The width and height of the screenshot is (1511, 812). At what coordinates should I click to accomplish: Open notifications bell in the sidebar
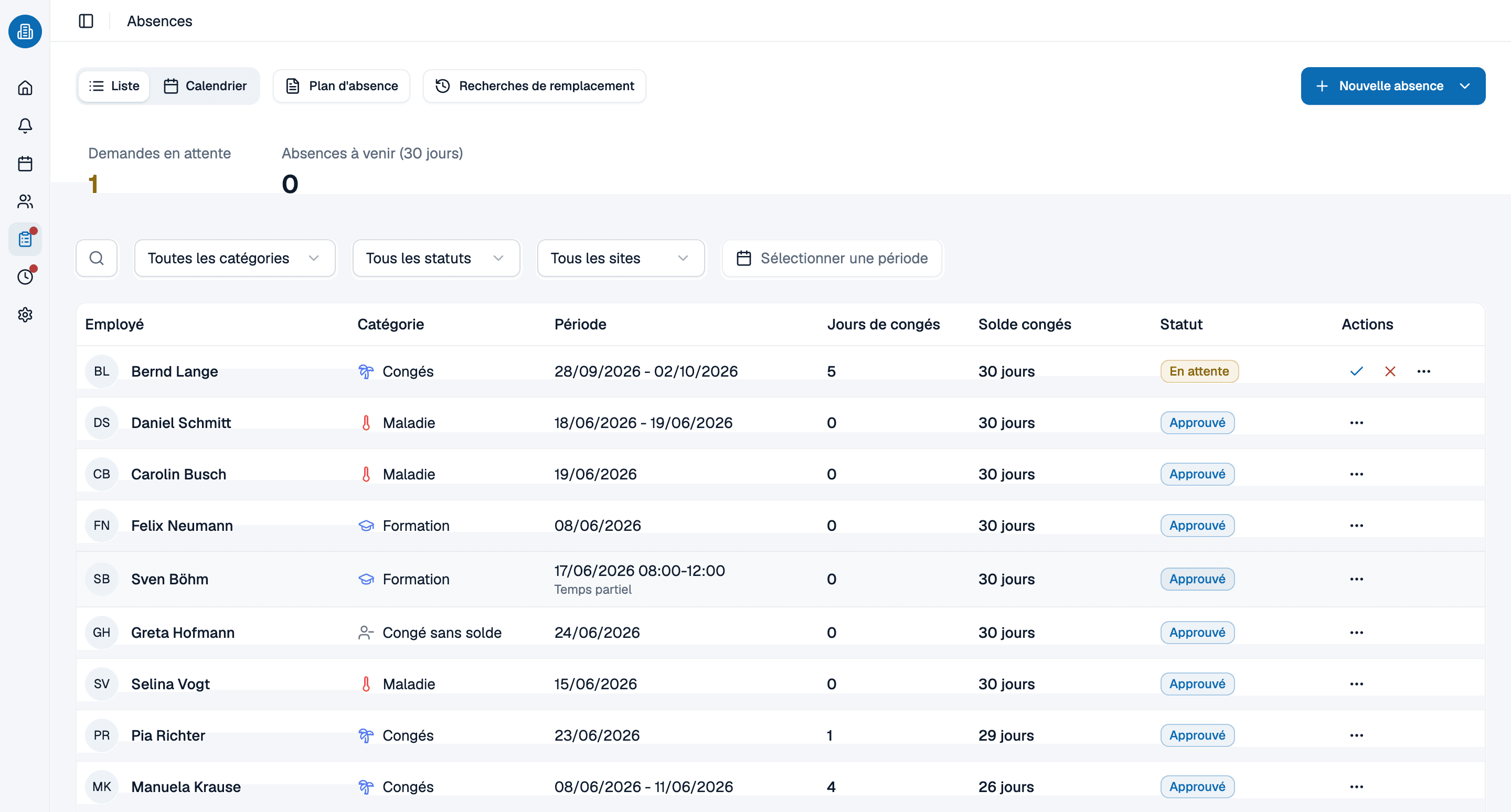(x=25, y=125)
